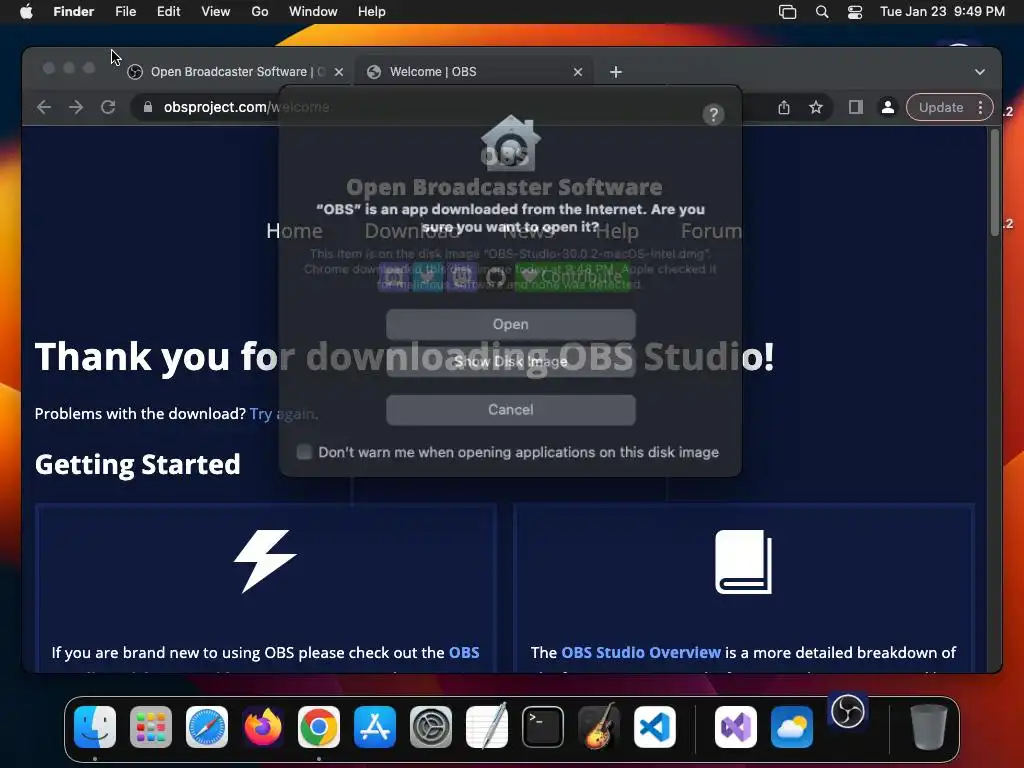Close the Open Broadcaster Software tab

[339, 72]
